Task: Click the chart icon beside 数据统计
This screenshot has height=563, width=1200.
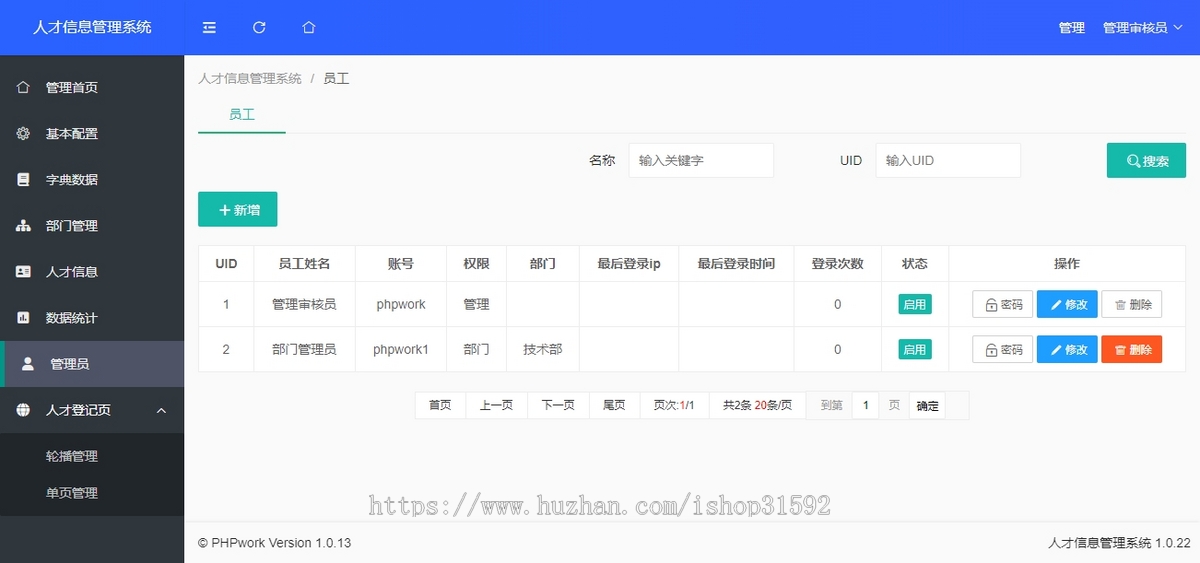Action: point(23,318)
